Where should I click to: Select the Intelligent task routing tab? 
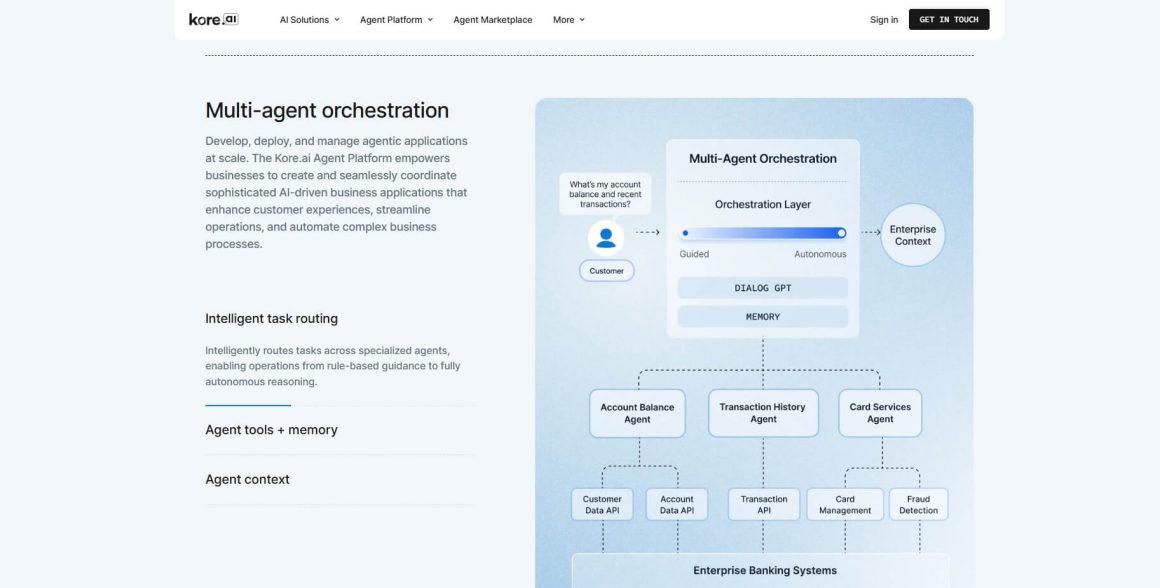point(271,319)
